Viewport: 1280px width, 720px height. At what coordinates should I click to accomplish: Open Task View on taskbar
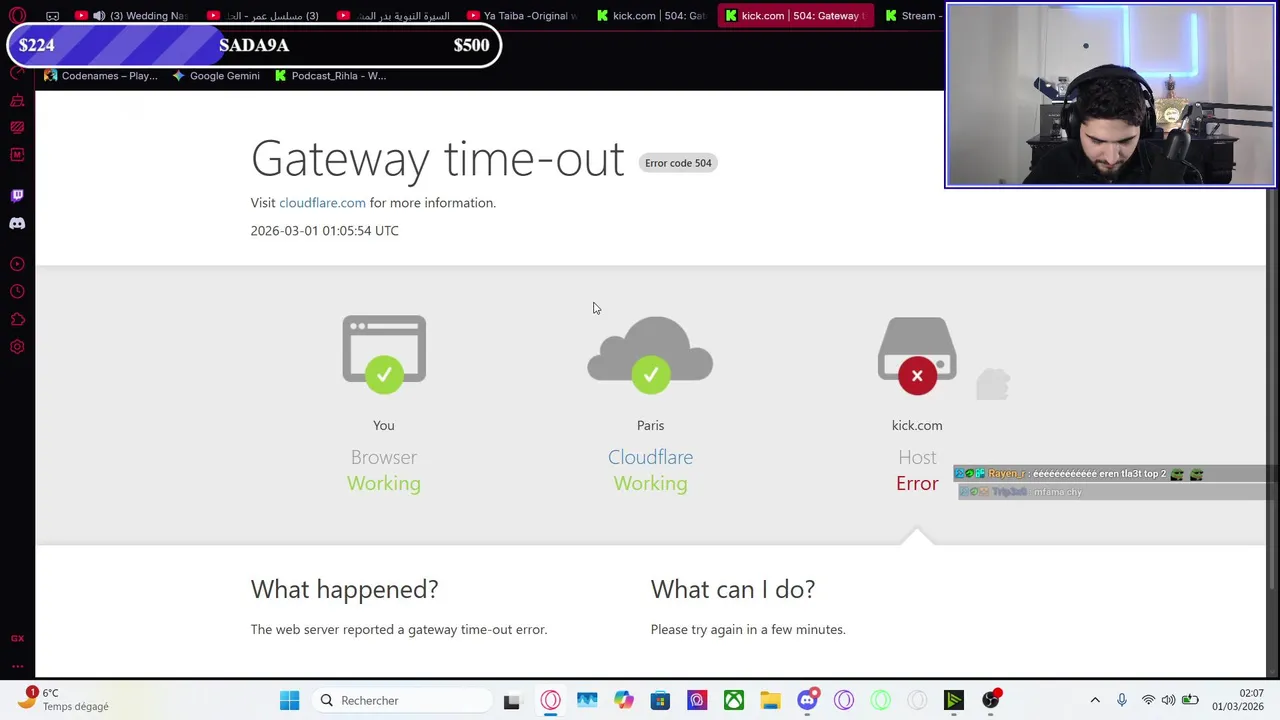point(511,700)
